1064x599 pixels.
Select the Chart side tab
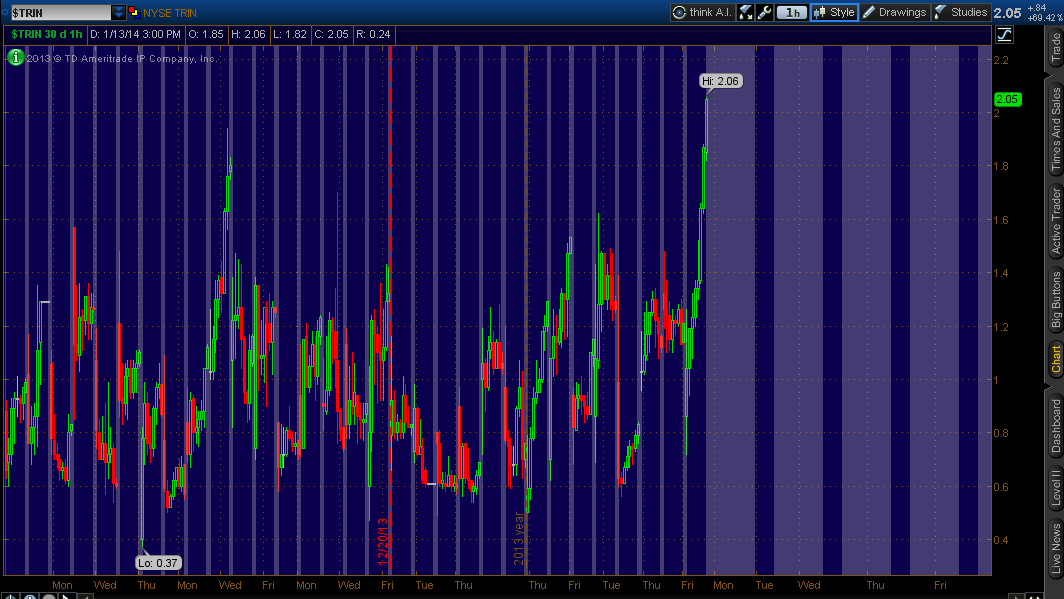[x=1055, y=359]
